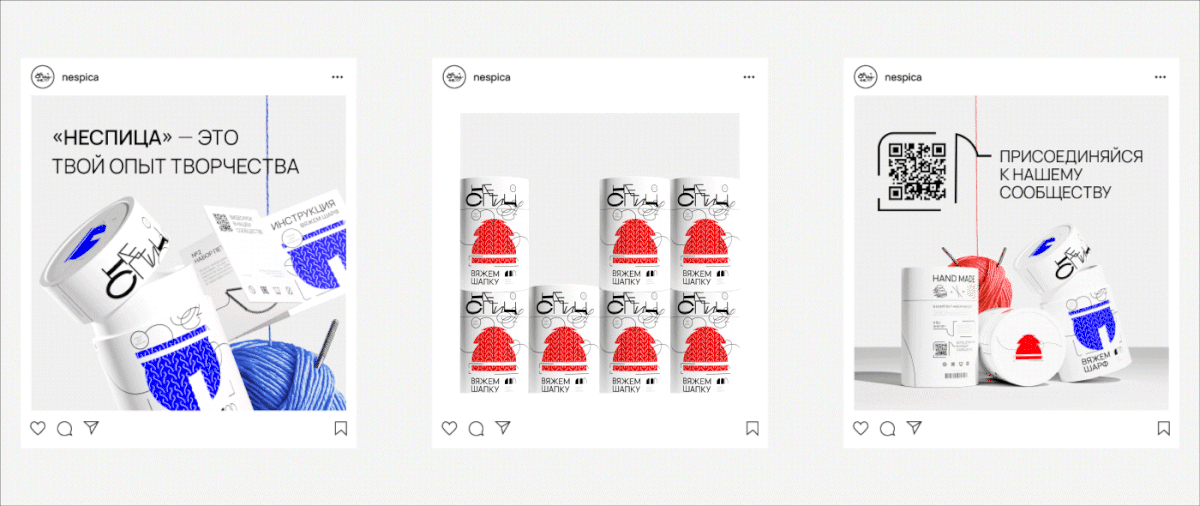Share the third post via send icon
Screen dimensions: 1200x506
[914, 428]
